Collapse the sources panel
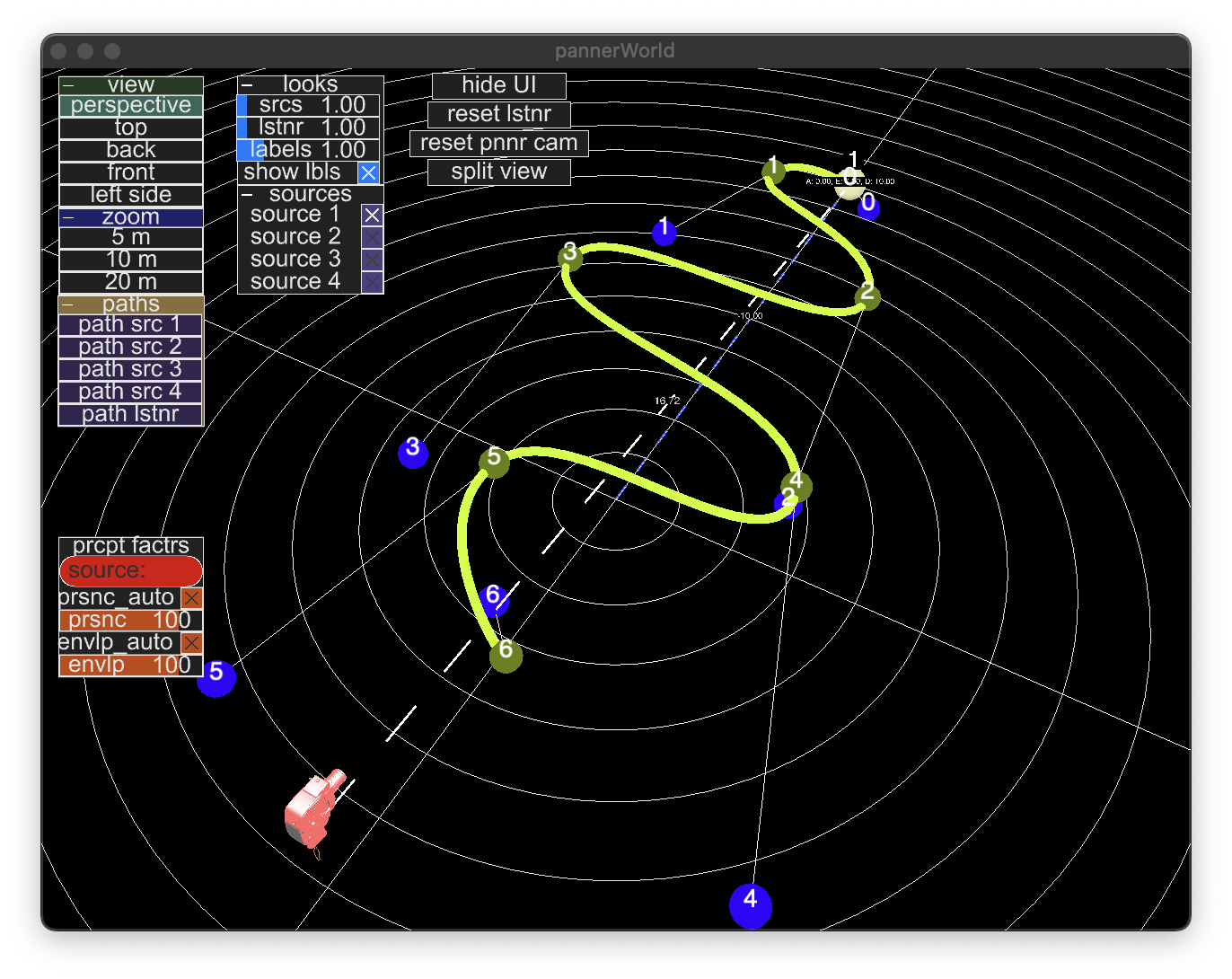This screenshot has width=1232, height=979. point(248,195)
